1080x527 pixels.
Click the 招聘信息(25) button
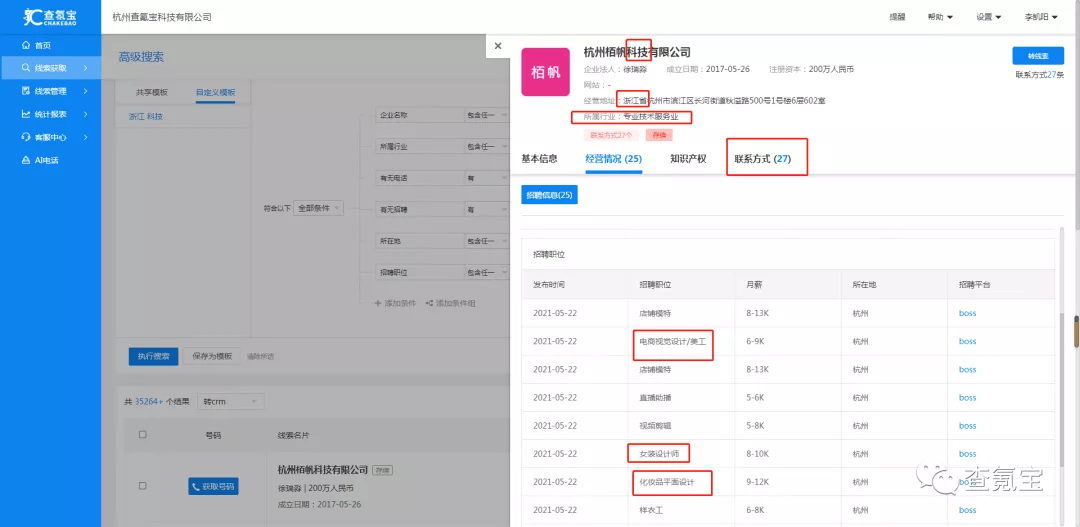pyautogui.click(x=549, y=195)
